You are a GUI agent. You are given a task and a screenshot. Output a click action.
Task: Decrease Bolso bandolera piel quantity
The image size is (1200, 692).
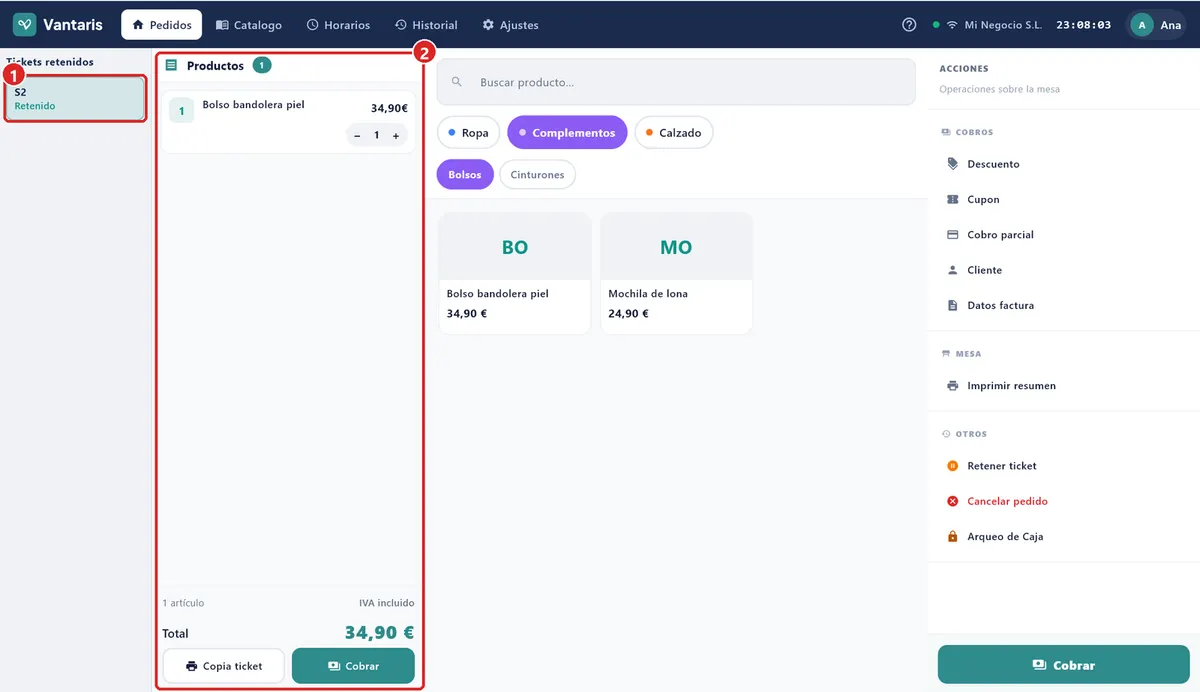click(357, 135)
